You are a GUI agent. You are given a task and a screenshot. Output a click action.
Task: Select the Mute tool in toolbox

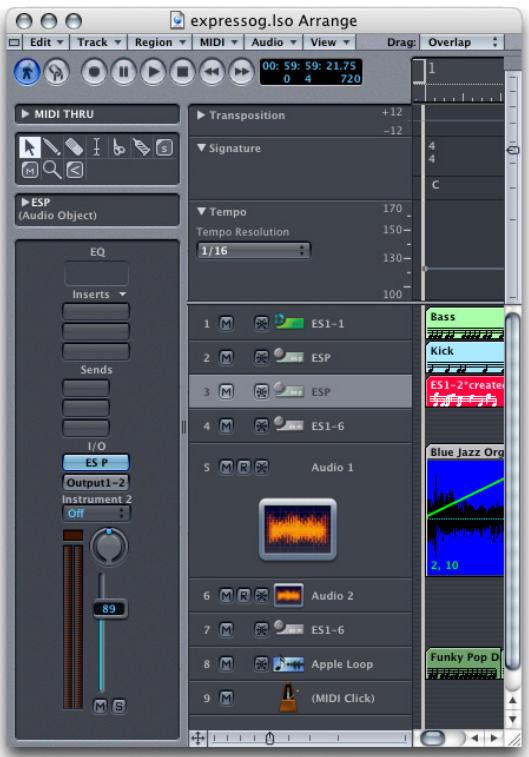(30, 170)
